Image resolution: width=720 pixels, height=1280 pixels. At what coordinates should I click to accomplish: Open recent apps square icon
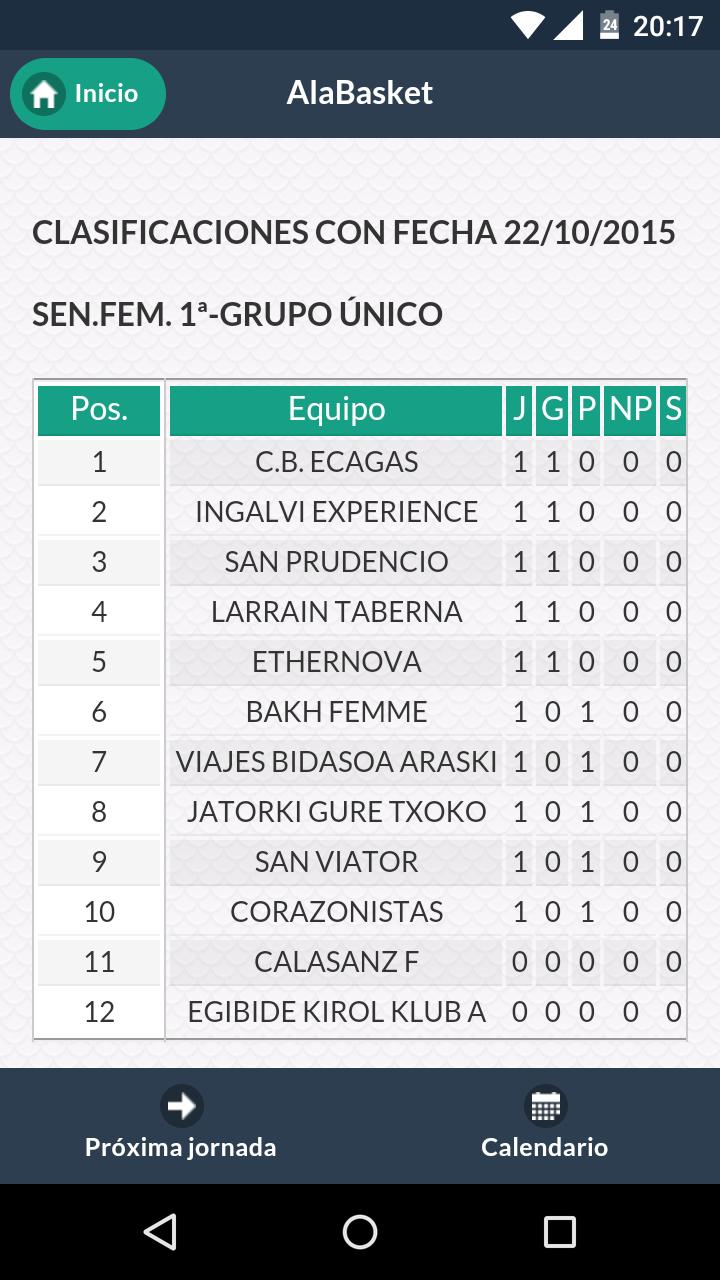(559, 1232)
